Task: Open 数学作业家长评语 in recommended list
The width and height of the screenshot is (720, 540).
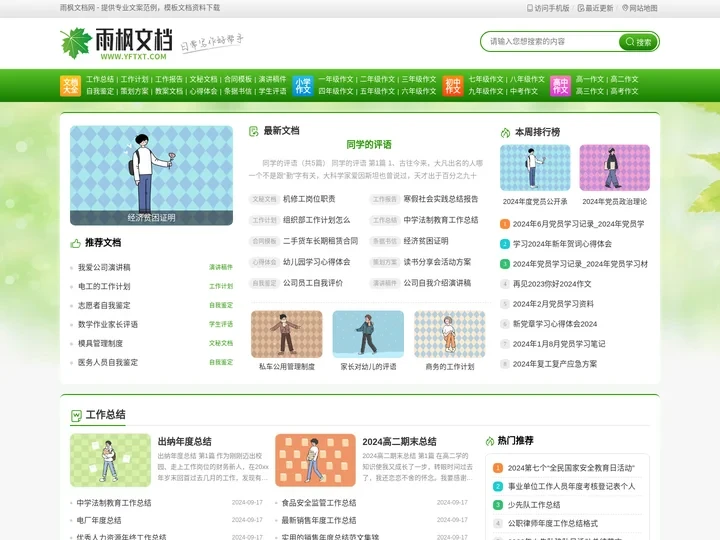Action: coord(108,324)
